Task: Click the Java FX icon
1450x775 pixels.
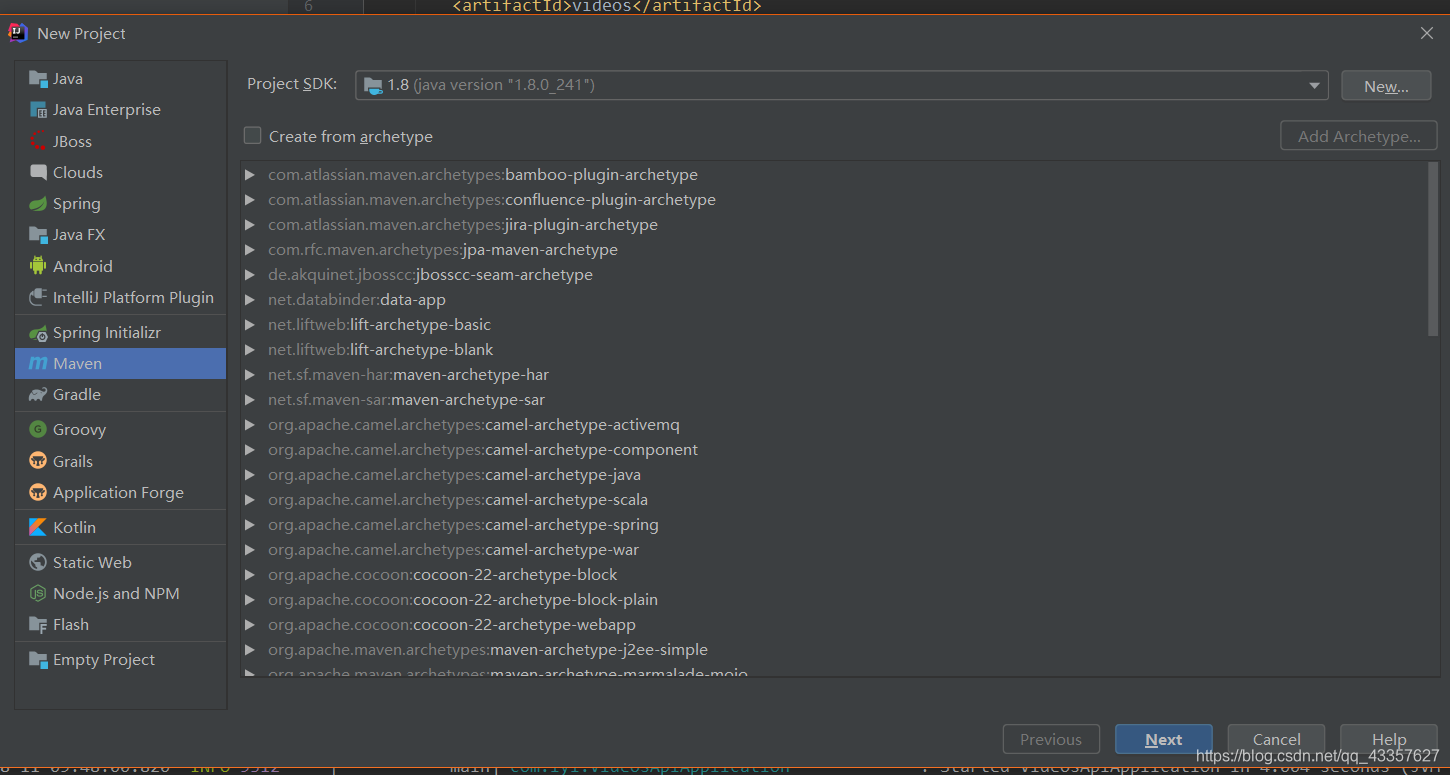Action: point(38,235)
